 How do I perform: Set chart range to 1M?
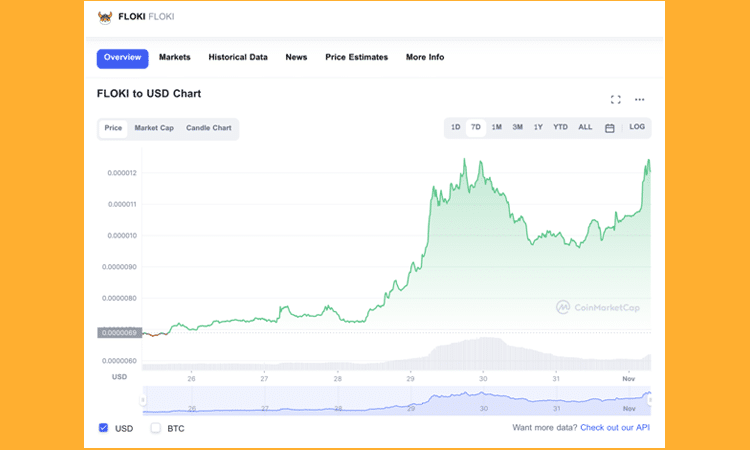(496, 127)
